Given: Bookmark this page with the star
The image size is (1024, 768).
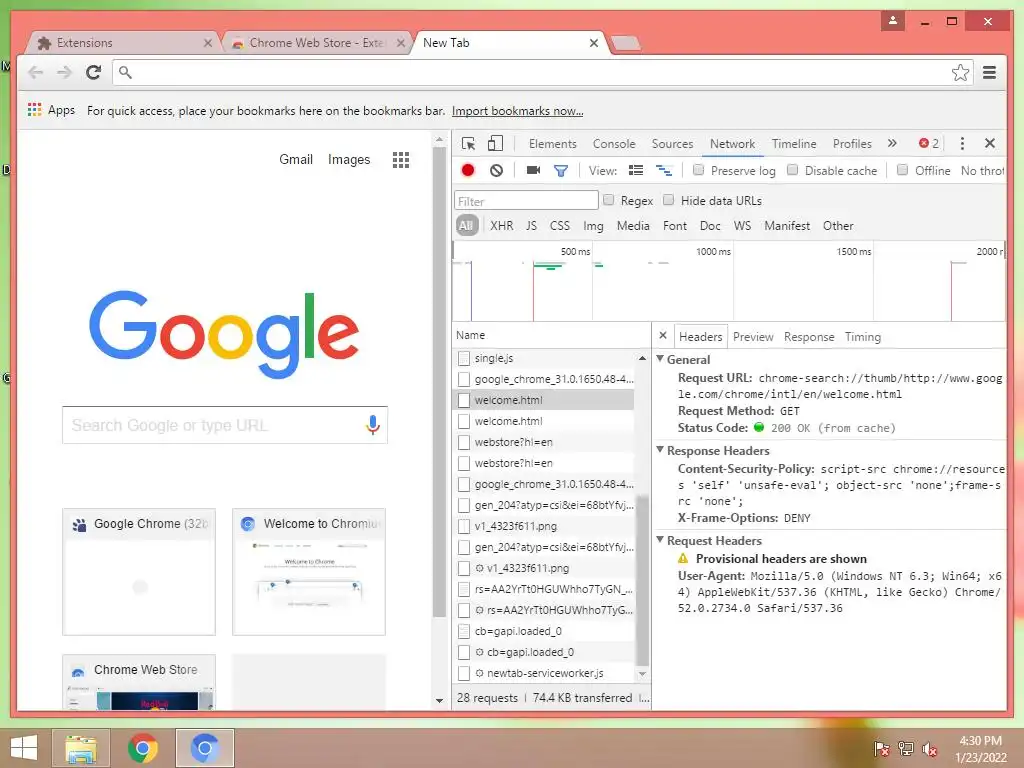Looking at the screenshot, I should (960, 72).
